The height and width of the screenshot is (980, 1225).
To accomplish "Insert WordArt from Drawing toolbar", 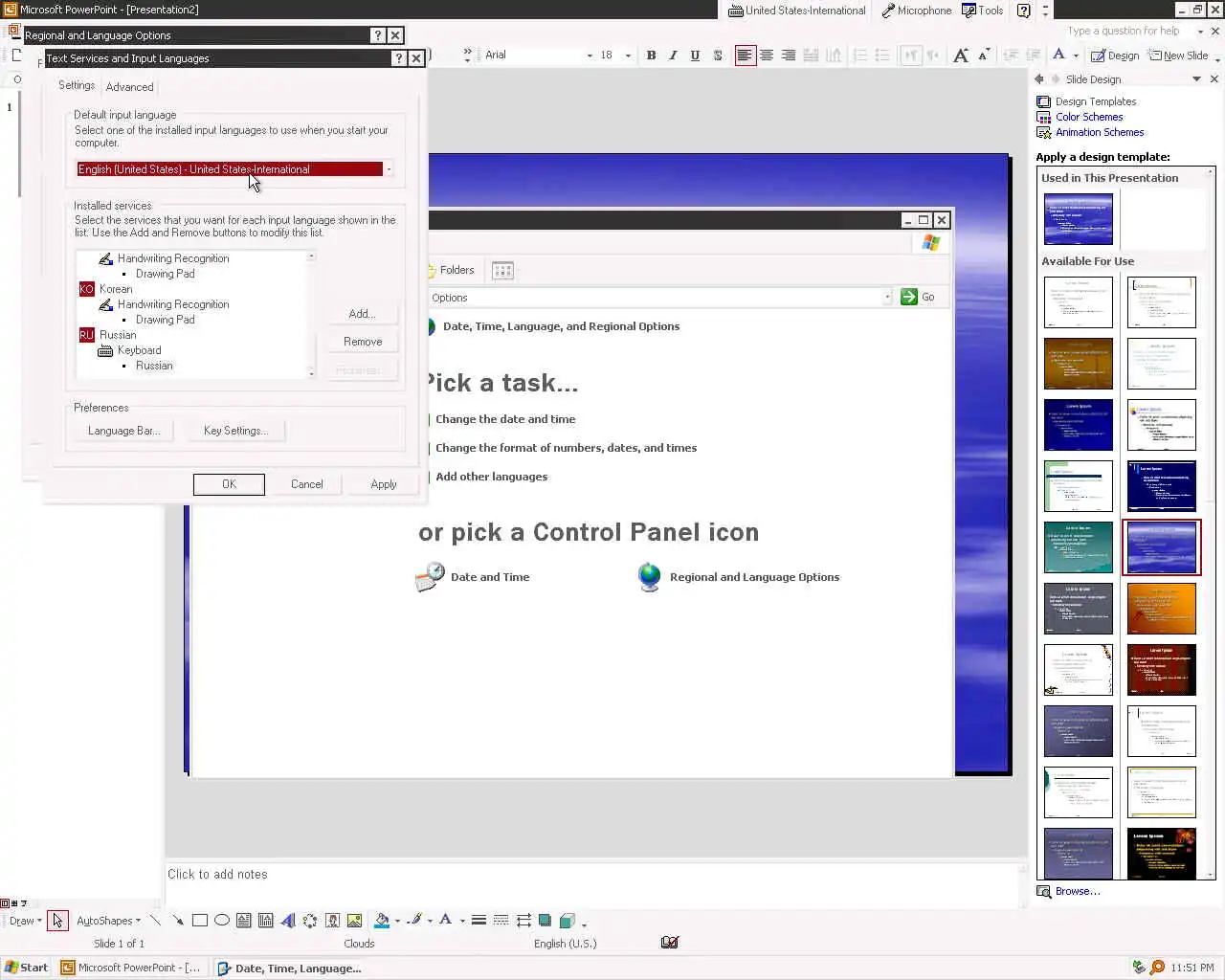I will point(287,921).
